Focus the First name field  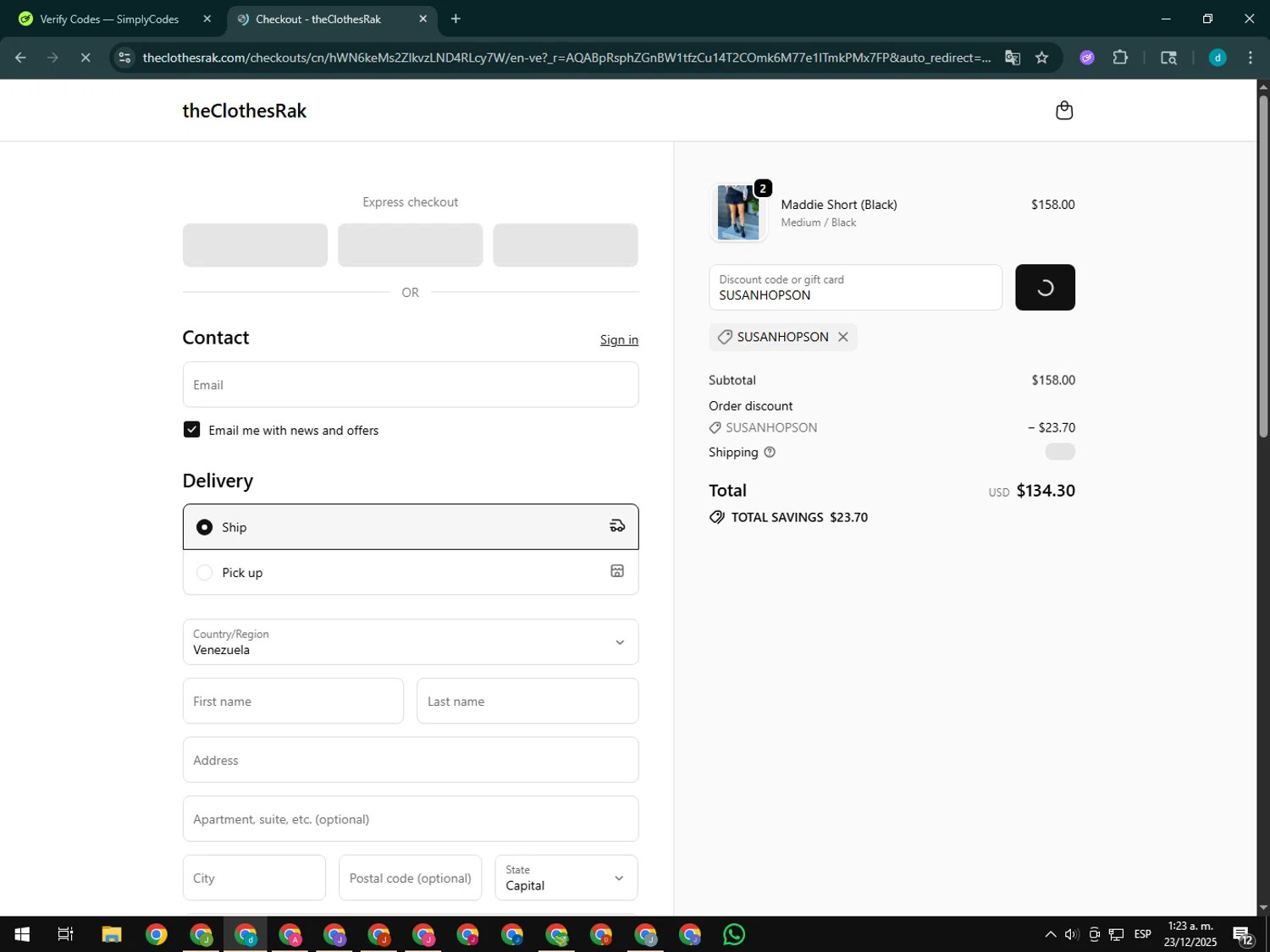coord(293,701)
